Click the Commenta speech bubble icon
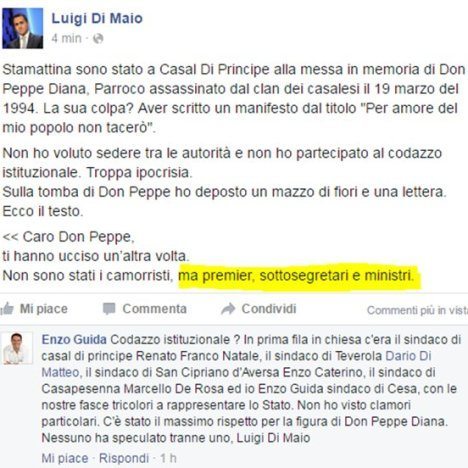The height and width of the screenshot is (468, 468). [109, 309]
